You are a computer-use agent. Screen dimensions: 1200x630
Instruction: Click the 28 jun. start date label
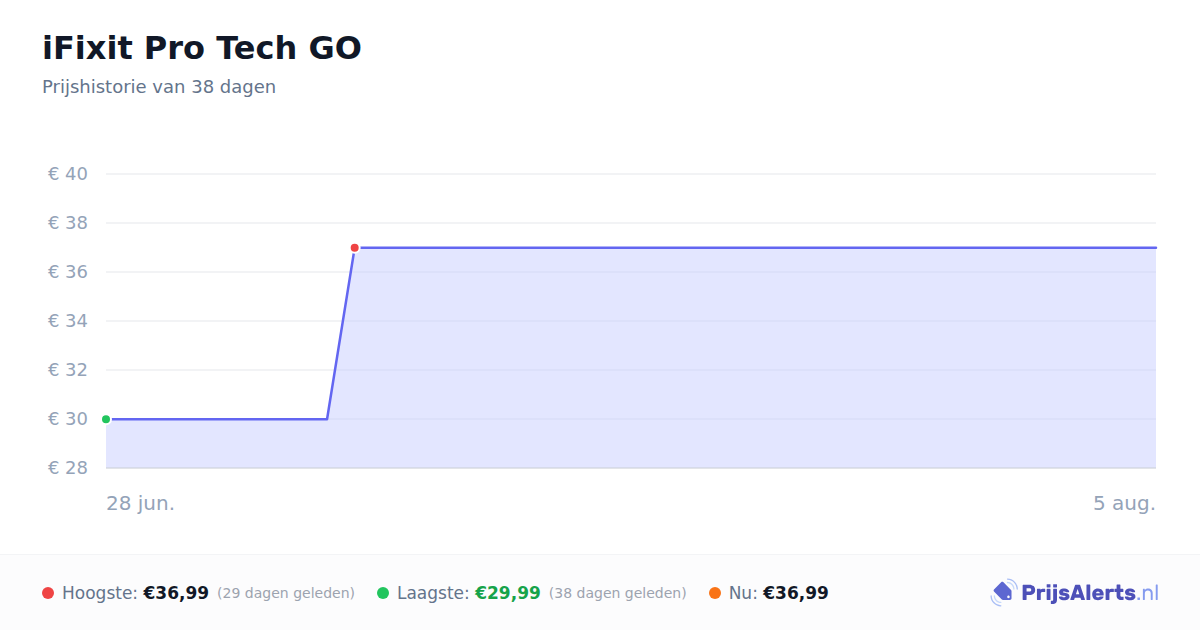pyautogui.click(x=141, y=503)
